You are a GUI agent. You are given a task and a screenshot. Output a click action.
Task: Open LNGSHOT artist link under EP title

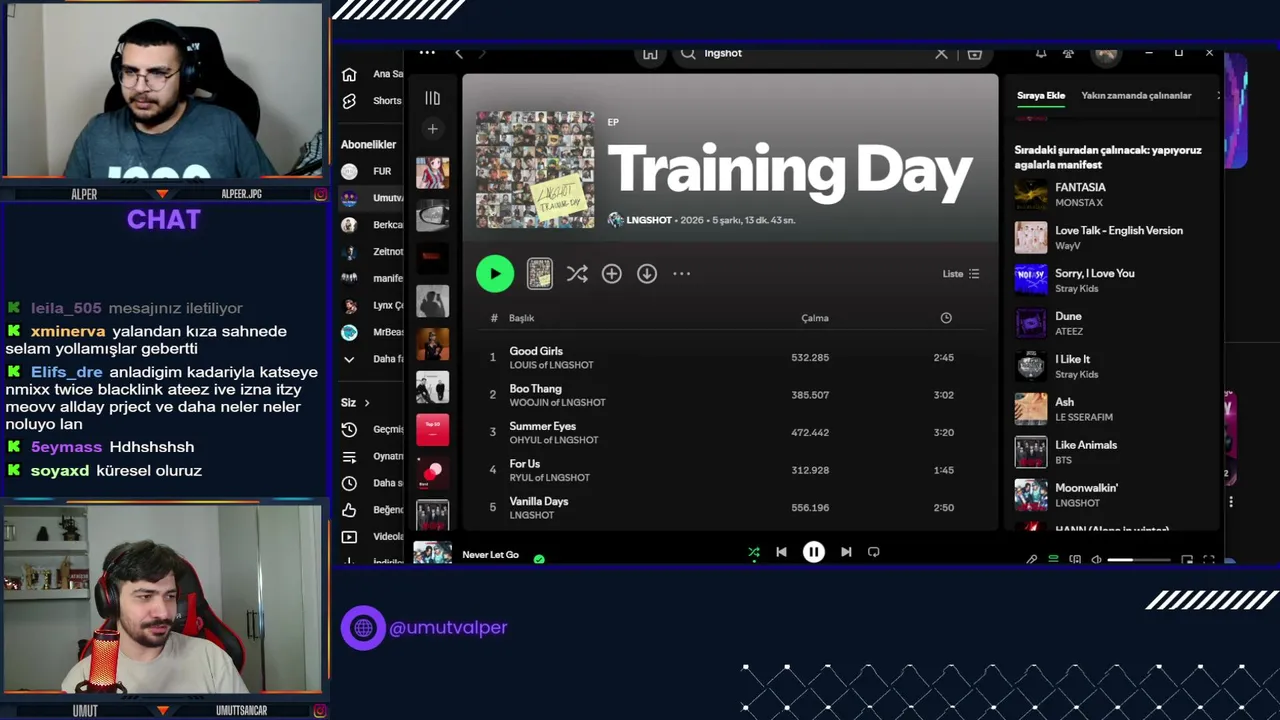(649, 220)
